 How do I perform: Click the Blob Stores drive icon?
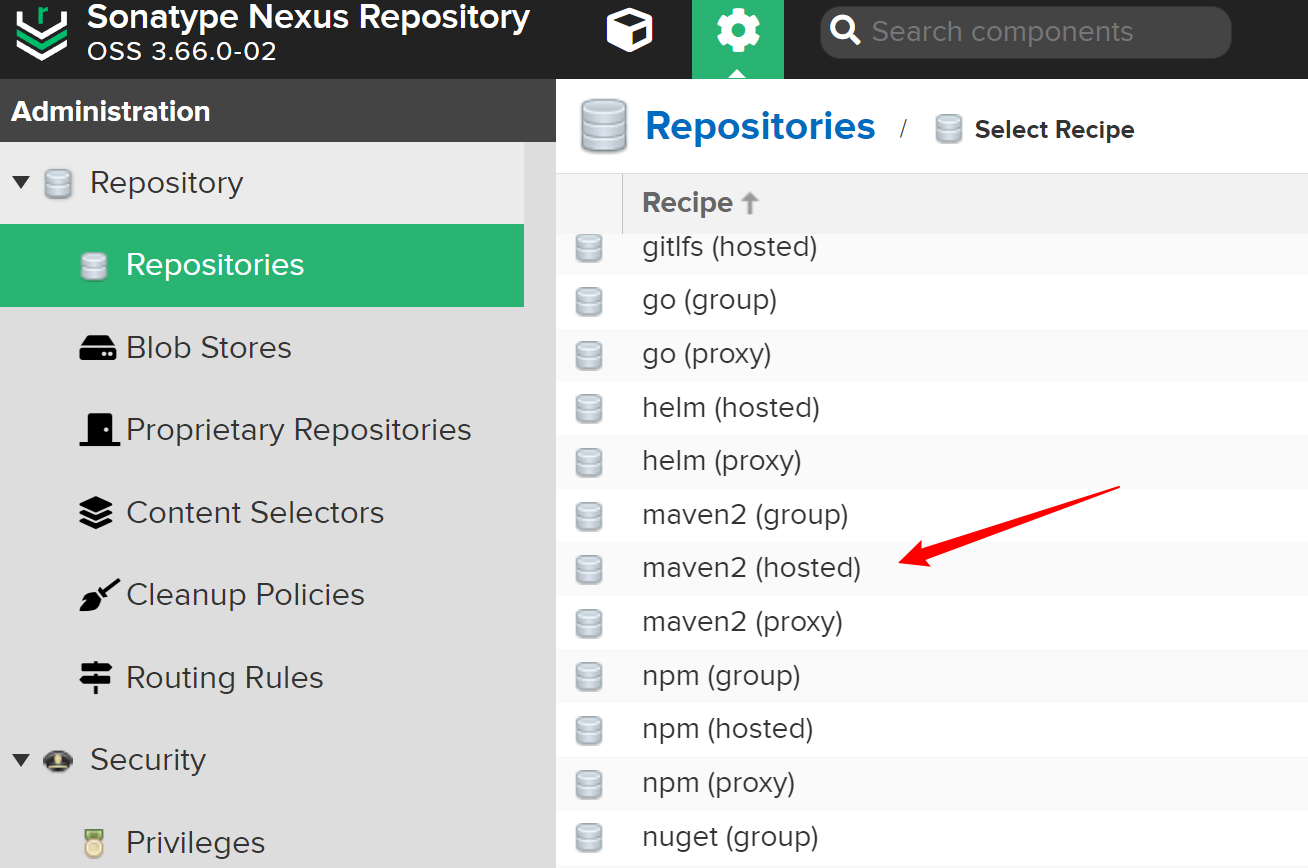98,348
